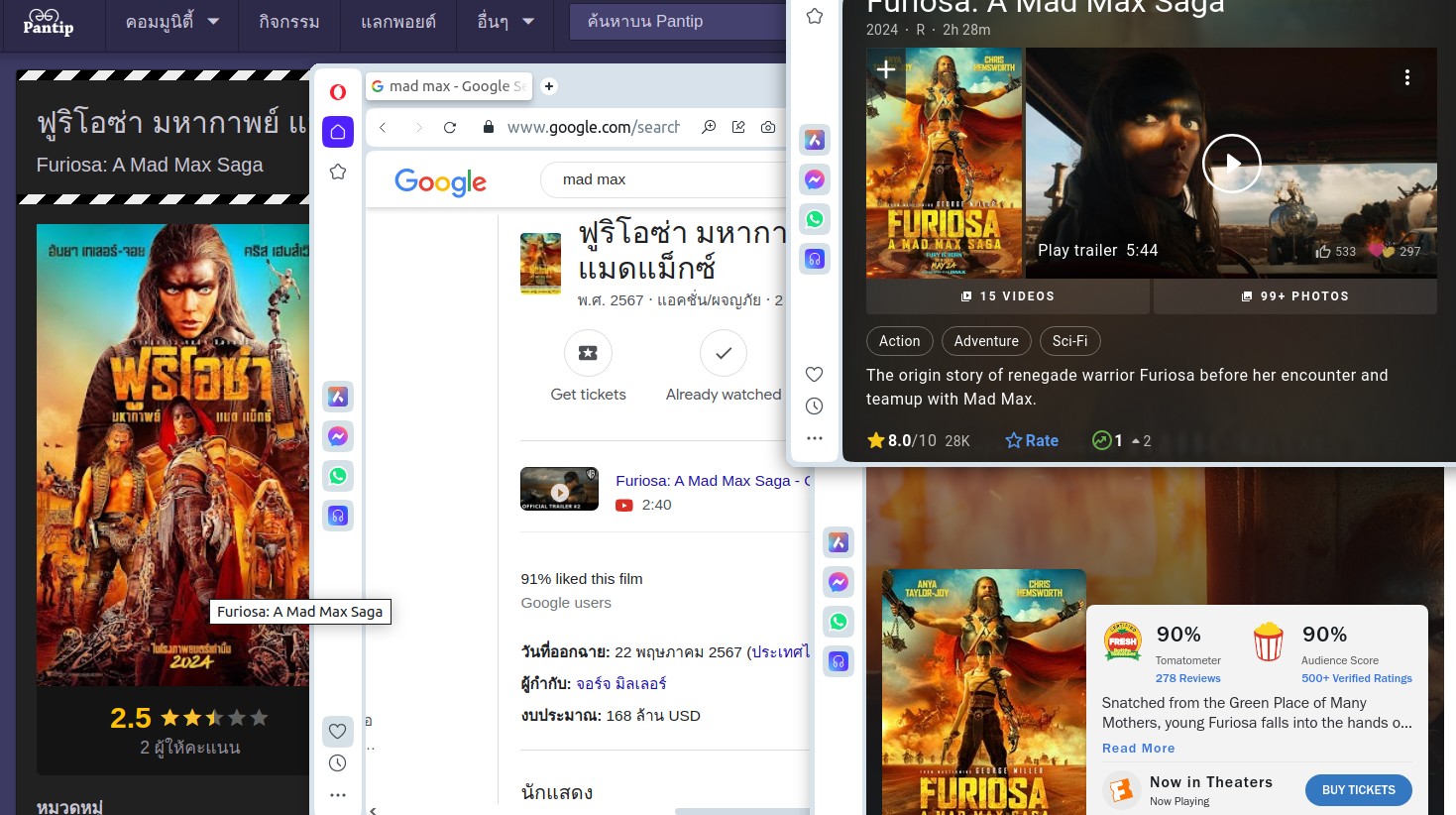Go forward in the Google window
Viewport: 1456px width, 815px height.
(x=418, y=127)
